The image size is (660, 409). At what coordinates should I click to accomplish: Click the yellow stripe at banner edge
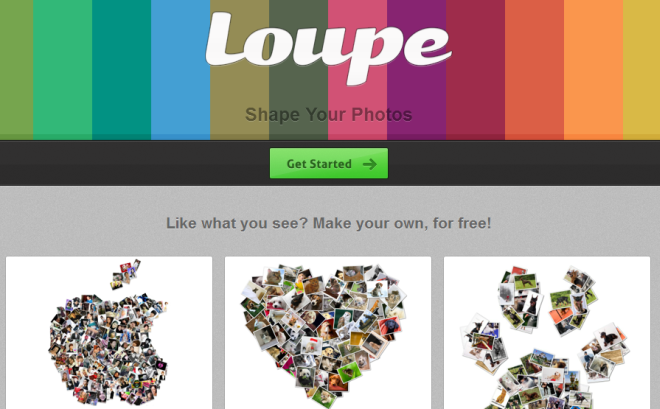(641, 69)
